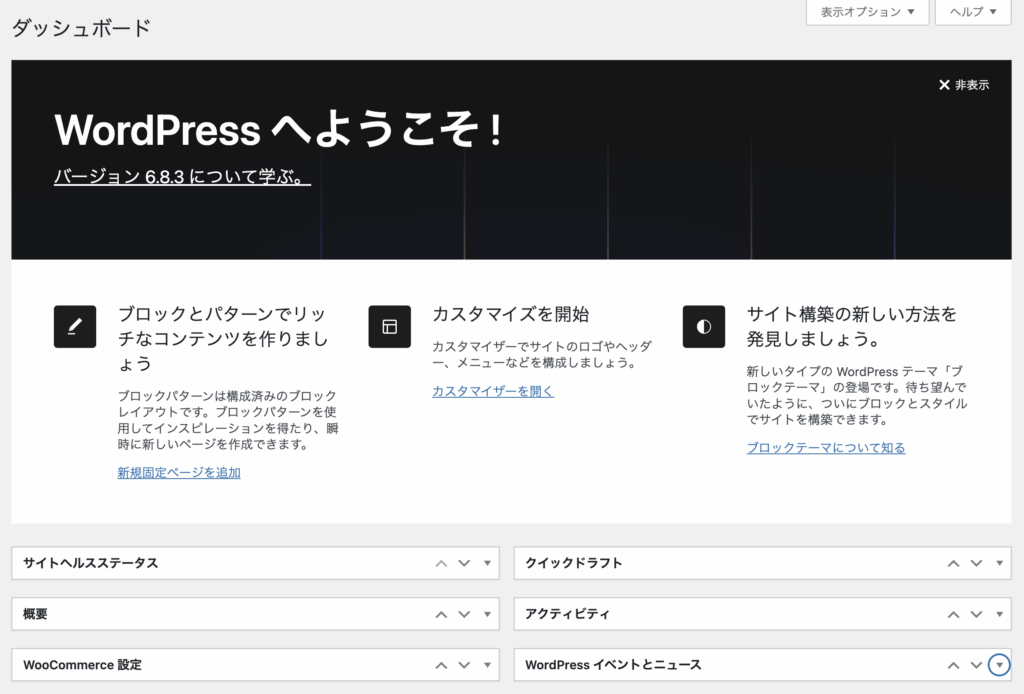Toggle the クイックドラフト panel open
Viewport: 1024px width, 694px height.
click(x=999, y=563)
